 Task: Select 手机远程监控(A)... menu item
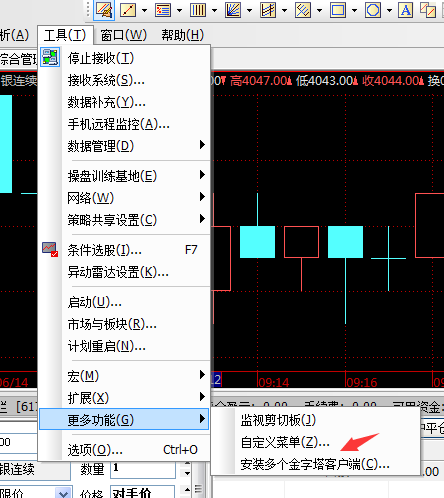pyautogui.click(x=124, y=124)
